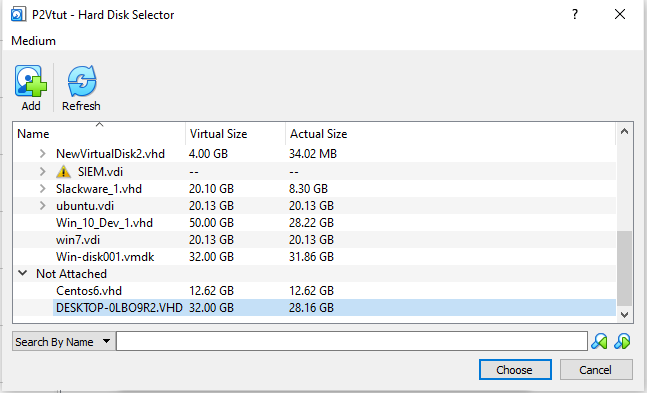Viewport: 647px width, 393px height.
Task: Select the Slackware_1.vhd name
Action: [x=99, y=189]
